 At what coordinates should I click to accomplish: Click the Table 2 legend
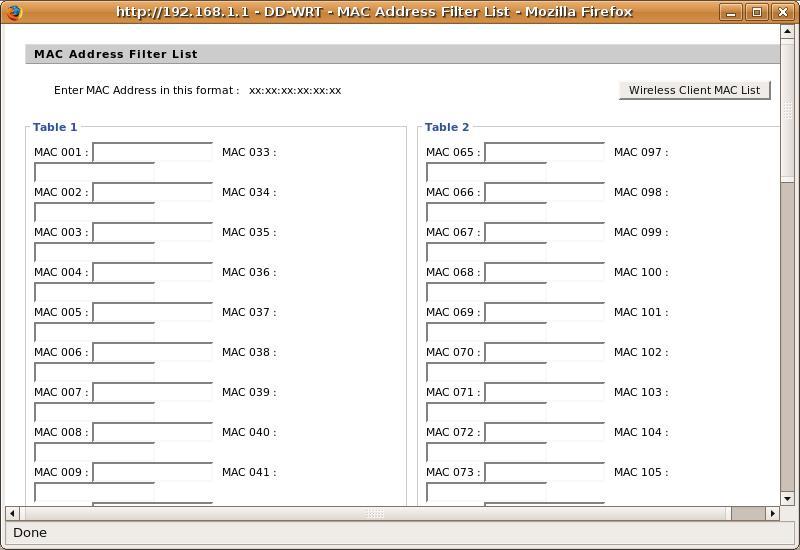447,127
